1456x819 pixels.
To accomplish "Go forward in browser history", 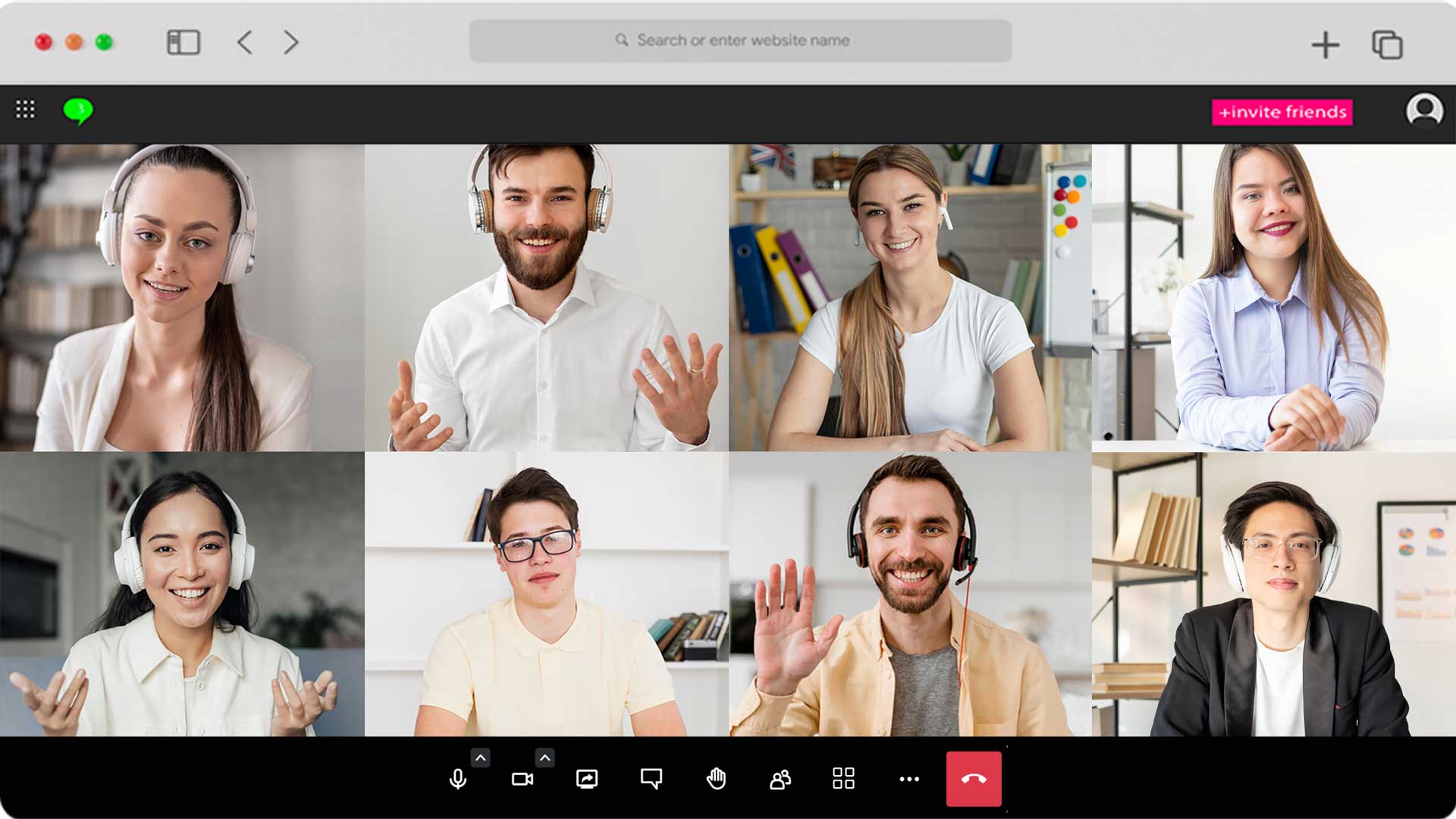I will (291, 42).
